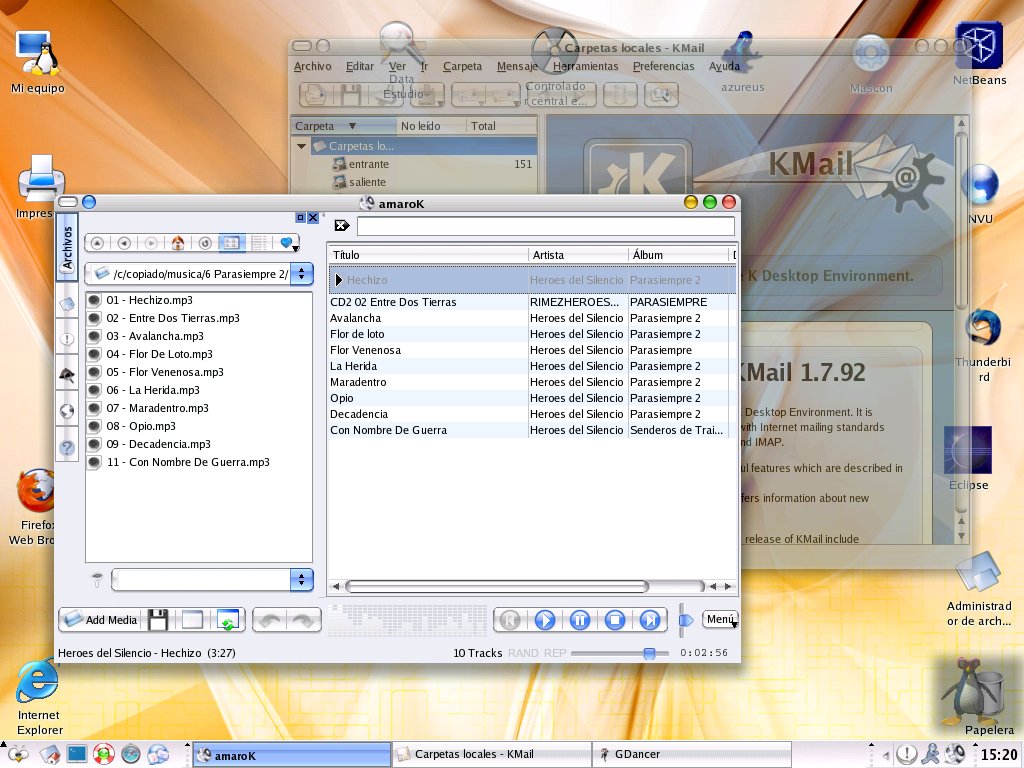The height and width of the screenshot is (768, 1024).
Task: Clear the playlist search field
Action: [x=342, y=225]
